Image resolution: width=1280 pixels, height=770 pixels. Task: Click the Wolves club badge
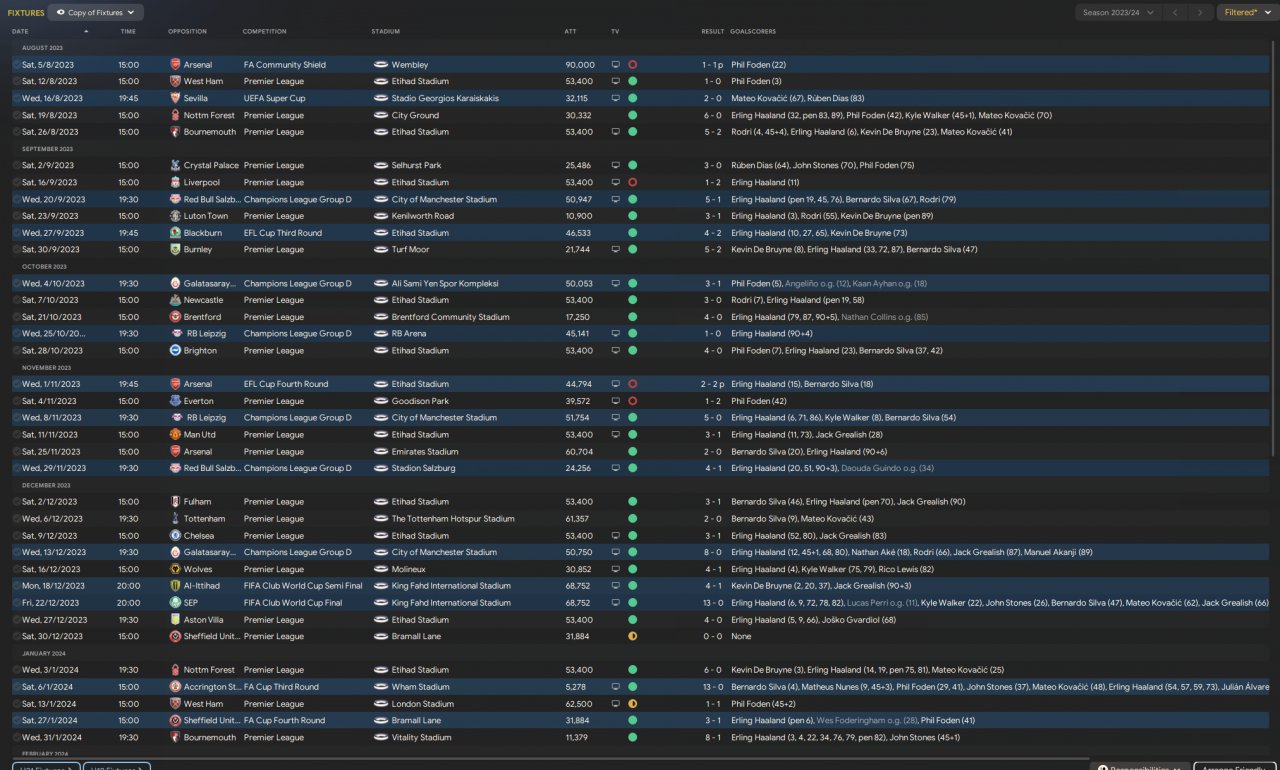[x=175, y=569]
